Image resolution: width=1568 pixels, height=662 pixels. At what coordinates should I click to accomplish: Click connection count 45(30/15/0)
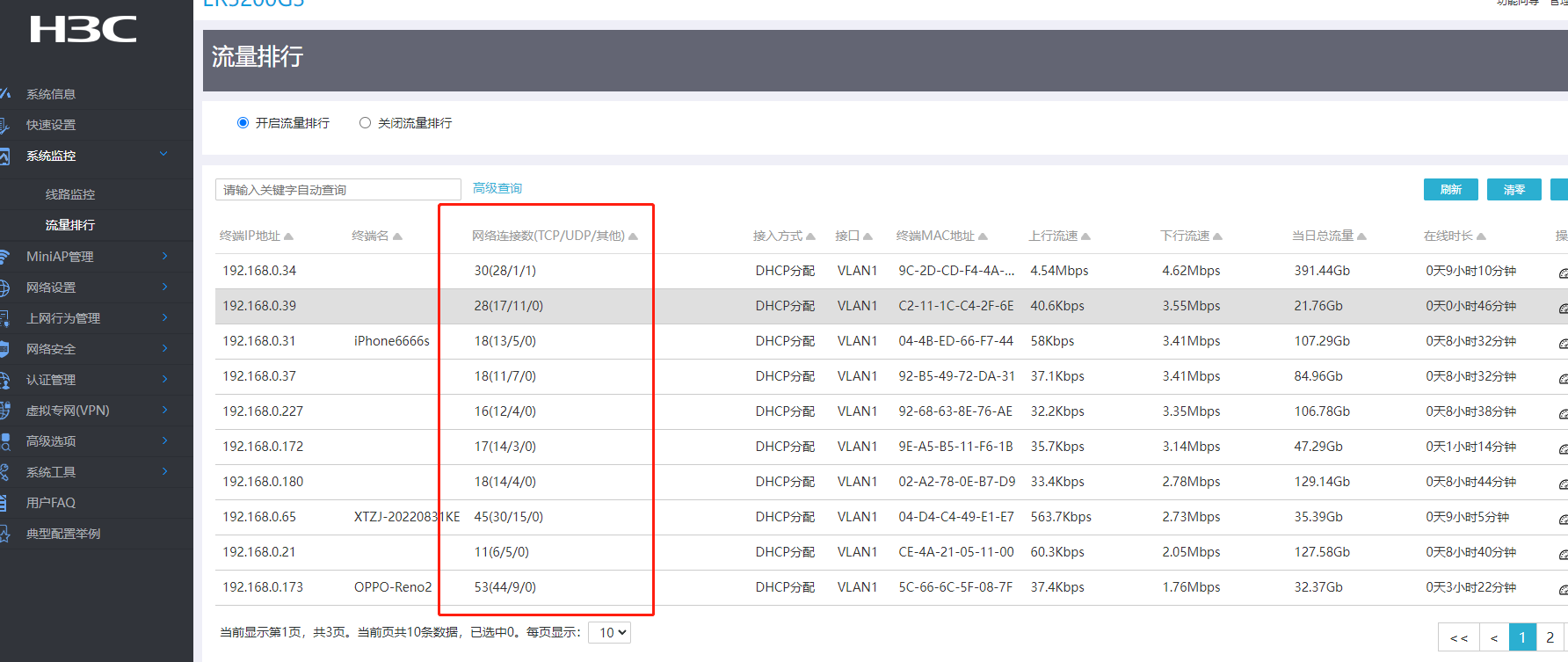pos(509,517)
